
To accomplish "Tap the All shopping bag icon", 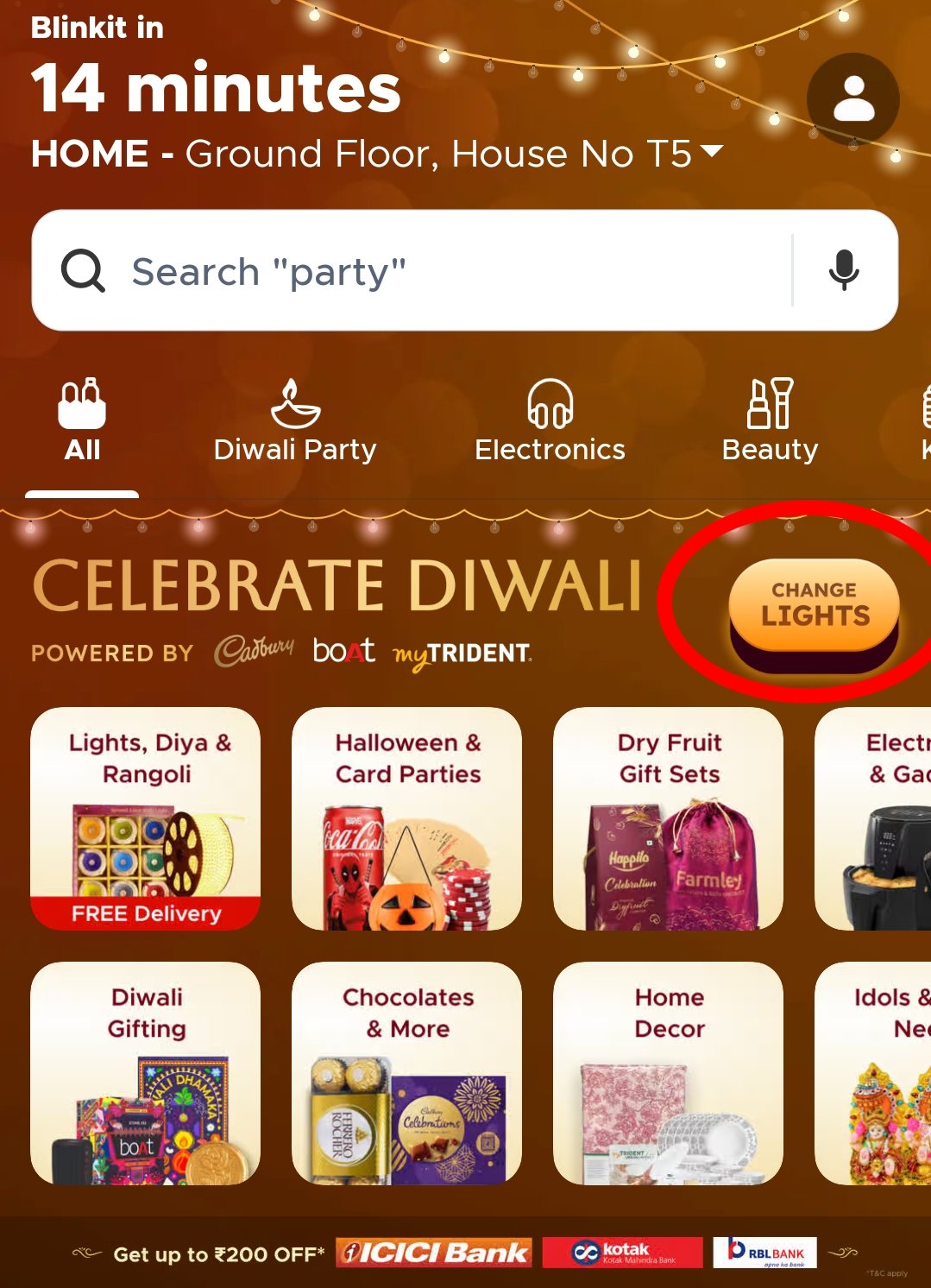I will pos(82,403).
